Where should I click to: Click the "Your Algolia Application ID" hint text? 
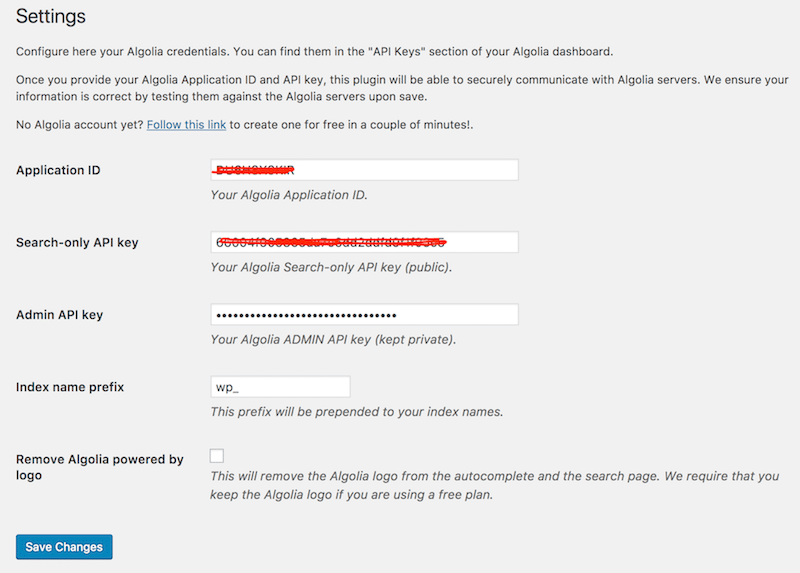click(x=289, y=195)
